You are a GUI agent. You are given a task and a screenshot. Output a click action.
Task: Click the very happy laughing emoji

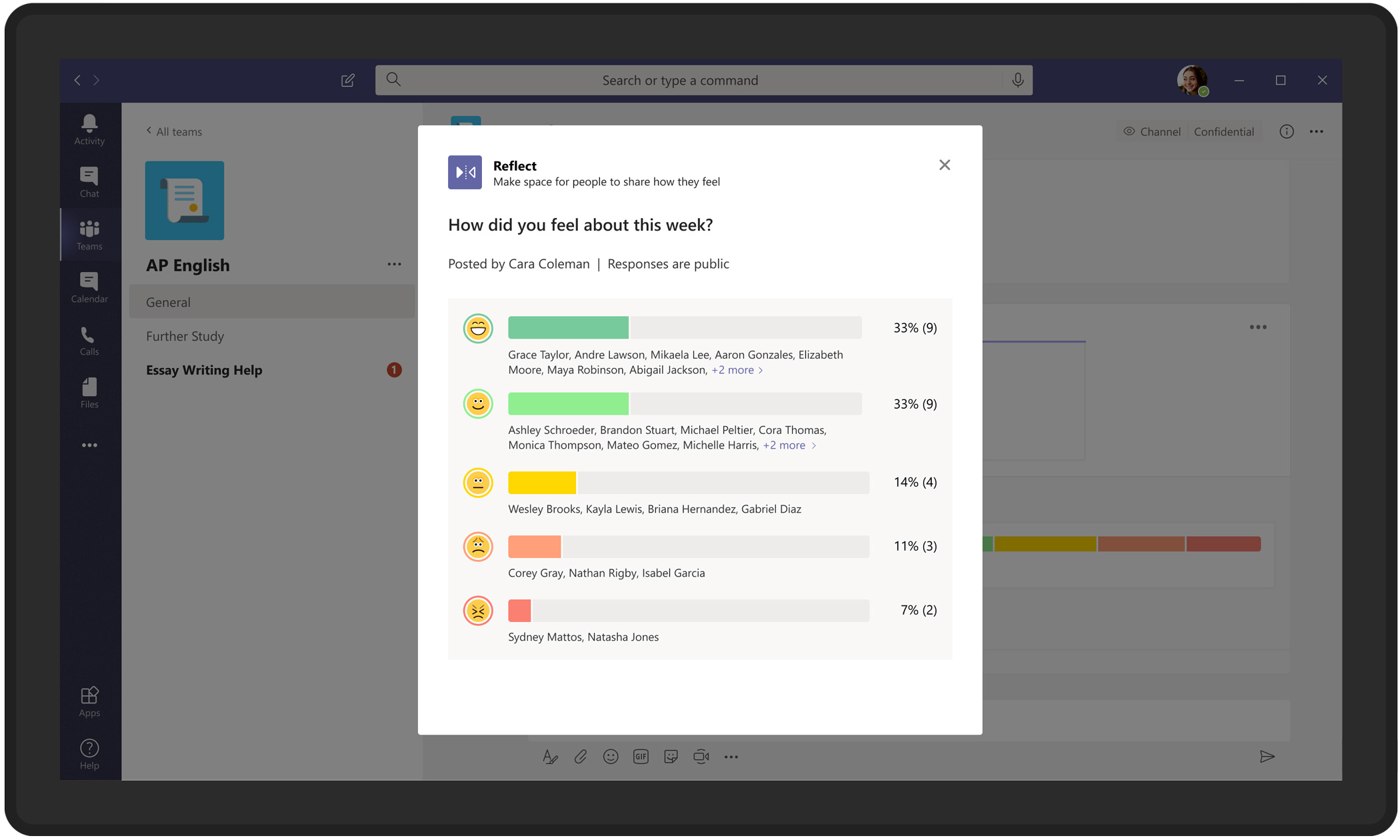[478, 328]
